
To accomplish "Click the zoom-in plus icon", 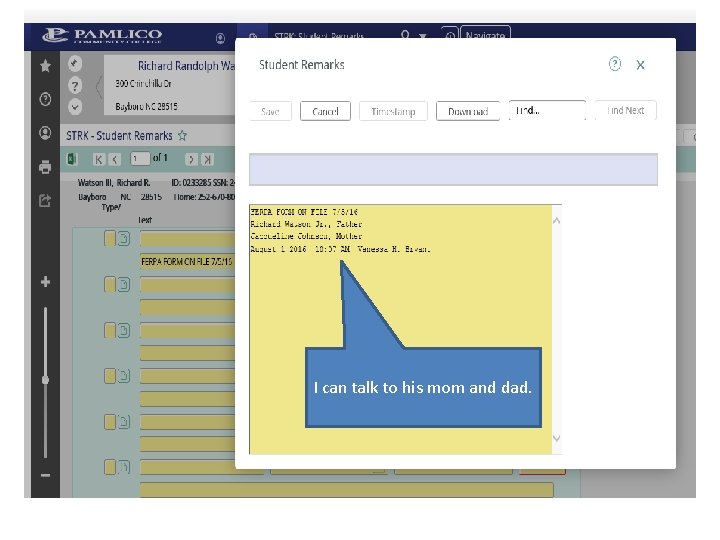I will pos(45,281).
